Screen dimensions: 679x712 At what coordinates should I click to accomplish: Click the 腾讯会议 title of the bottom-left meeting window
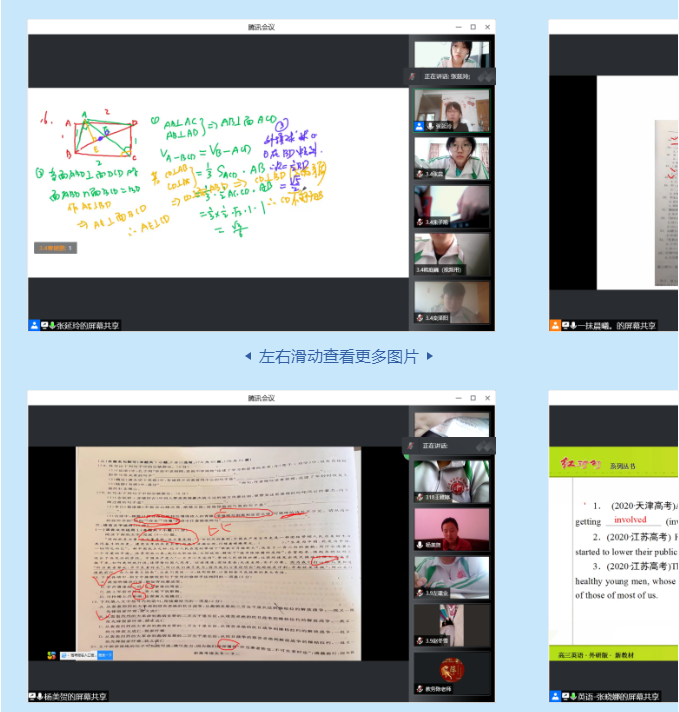pyautogui.click(x=261, y=398)
